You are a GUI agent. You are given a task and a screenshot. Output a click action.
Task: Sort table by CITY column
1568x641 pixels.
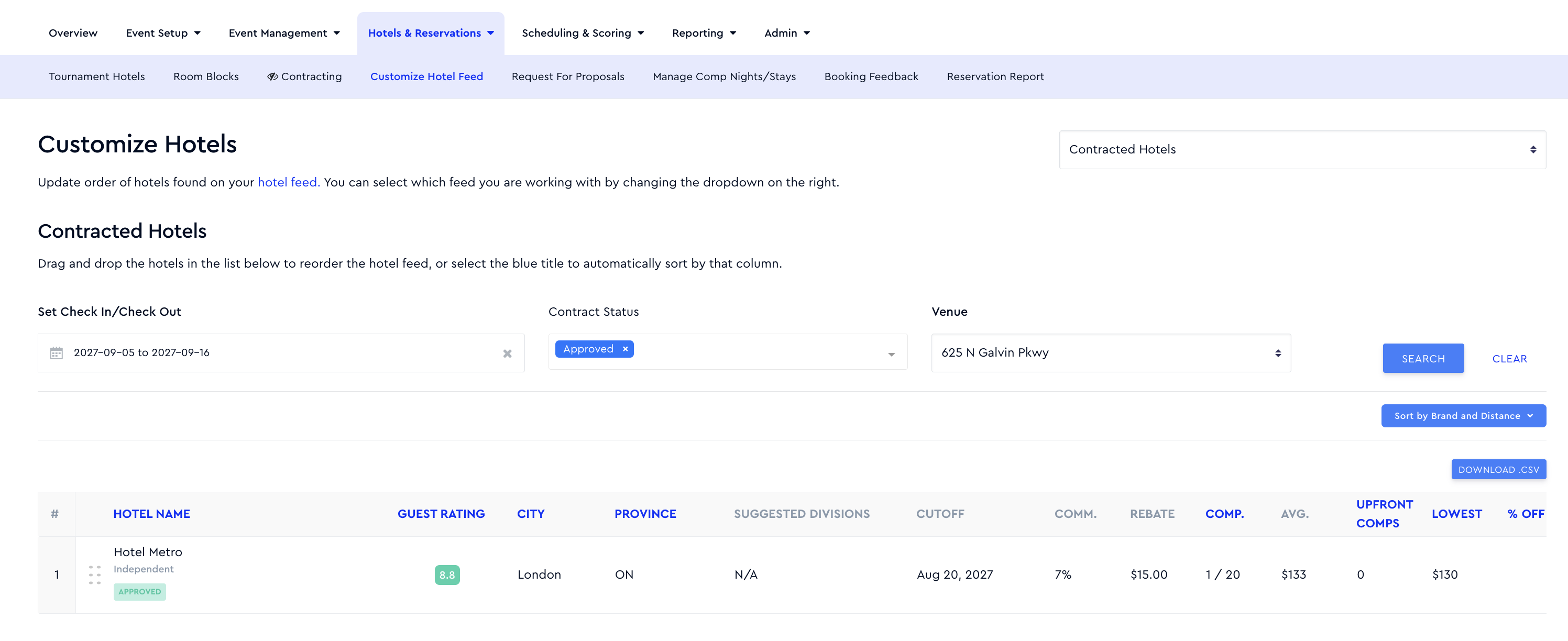(x=531, y=514)
